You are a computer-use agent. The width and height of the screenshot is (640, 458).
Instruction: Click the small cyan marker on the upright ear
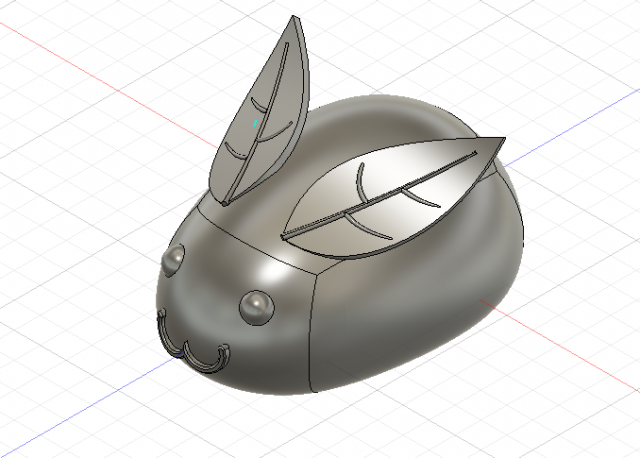coord(255,123)
